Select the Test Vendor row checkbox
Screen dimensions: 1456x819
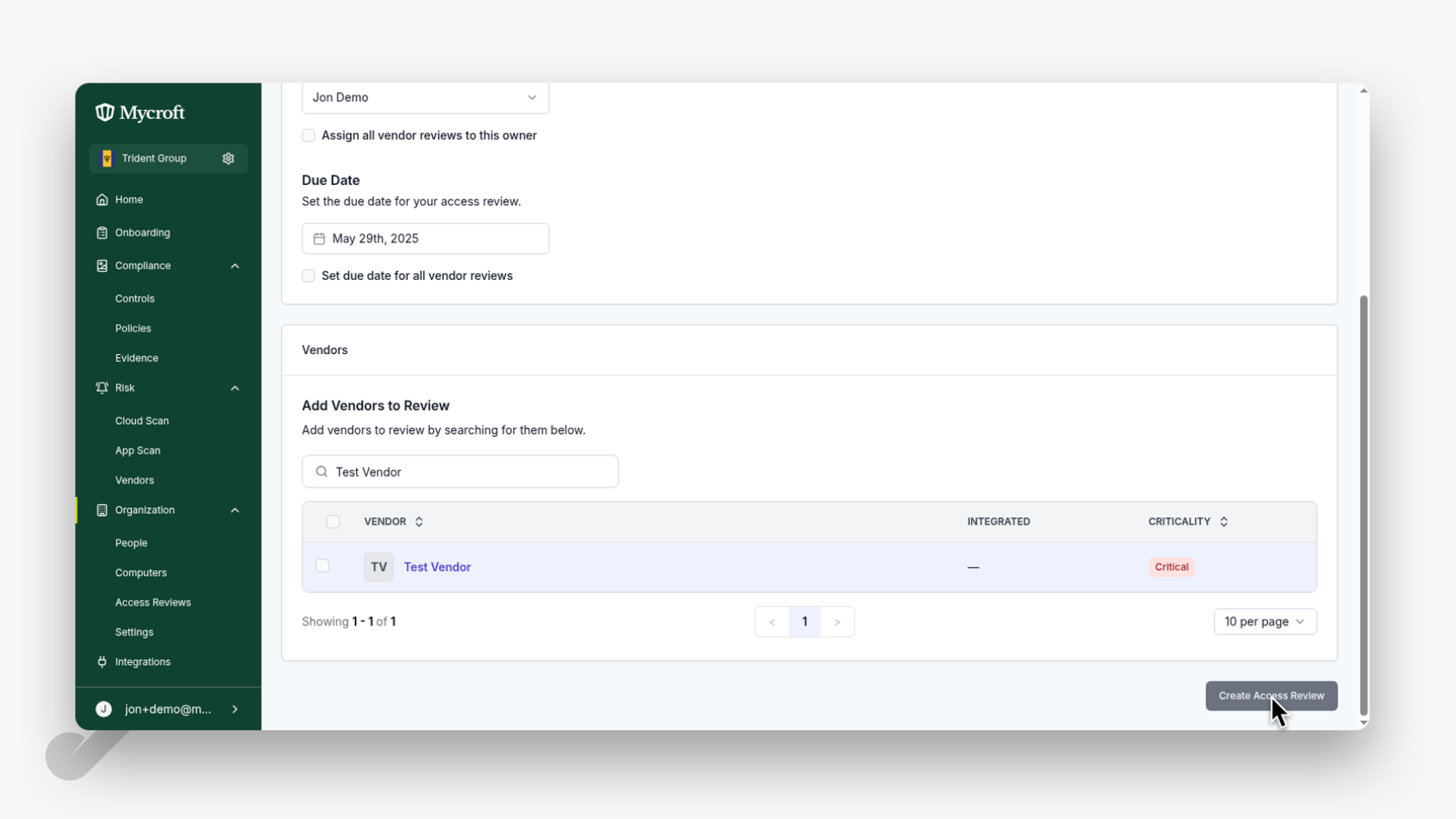click(x=322, y=566)
